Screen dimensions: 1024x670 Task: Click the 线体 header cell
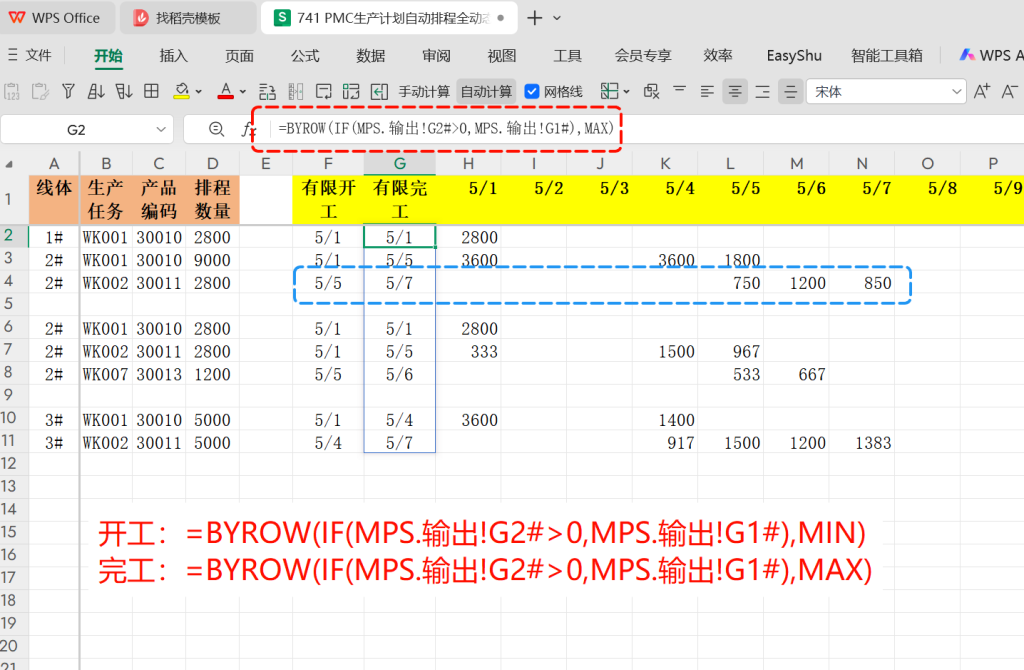(54, 199)
